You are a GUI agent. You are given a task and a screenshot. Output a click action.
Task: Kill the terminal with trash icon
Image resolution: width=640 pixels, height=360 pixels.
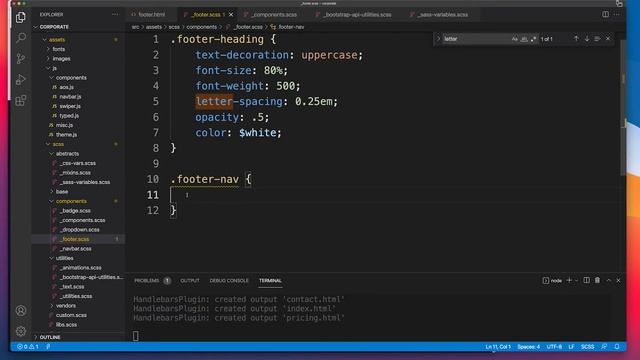click(x=597, y=280)
